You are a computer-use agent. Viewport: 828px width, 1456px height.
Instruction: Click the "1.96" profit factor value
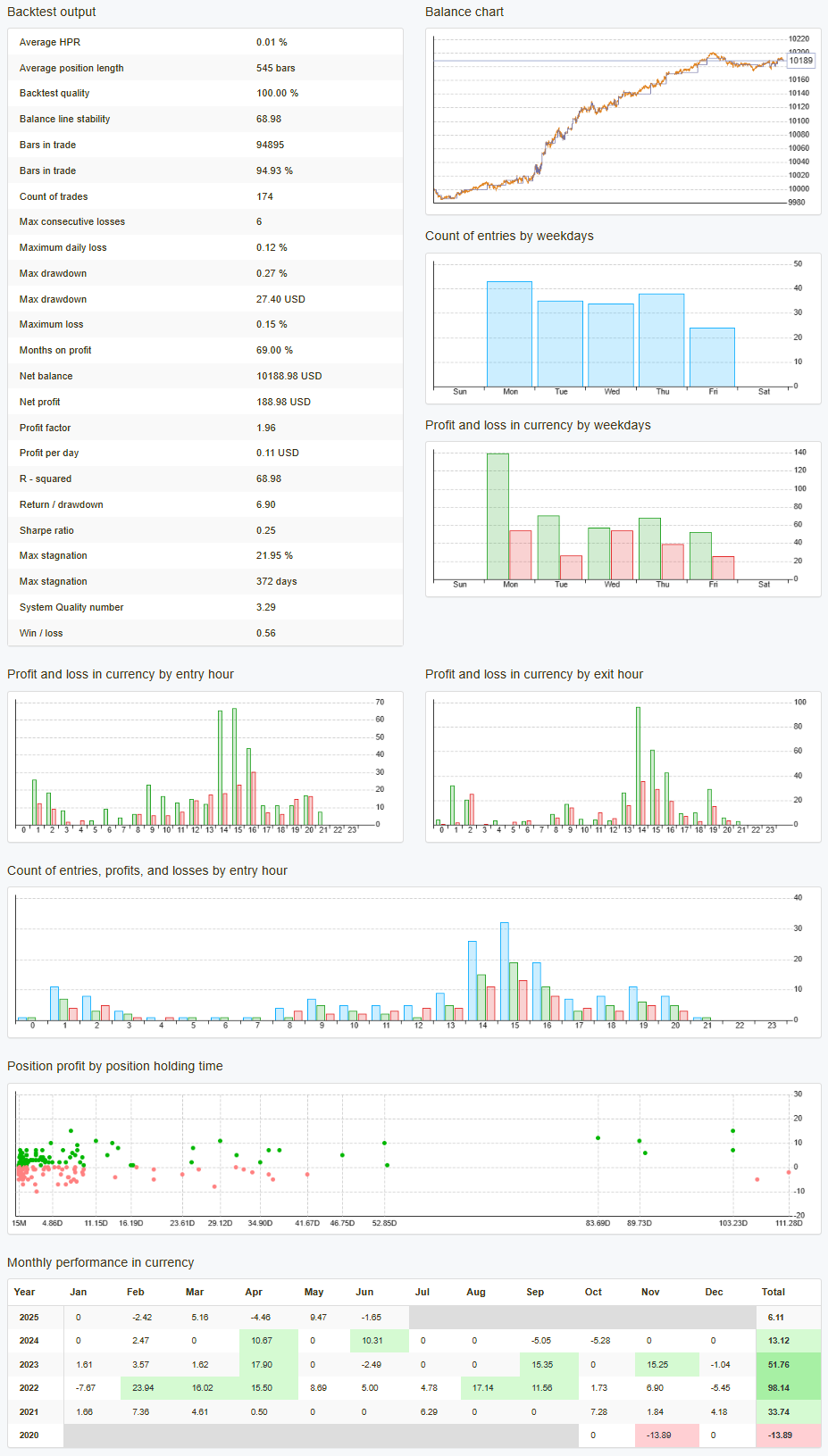pos(266,428)
